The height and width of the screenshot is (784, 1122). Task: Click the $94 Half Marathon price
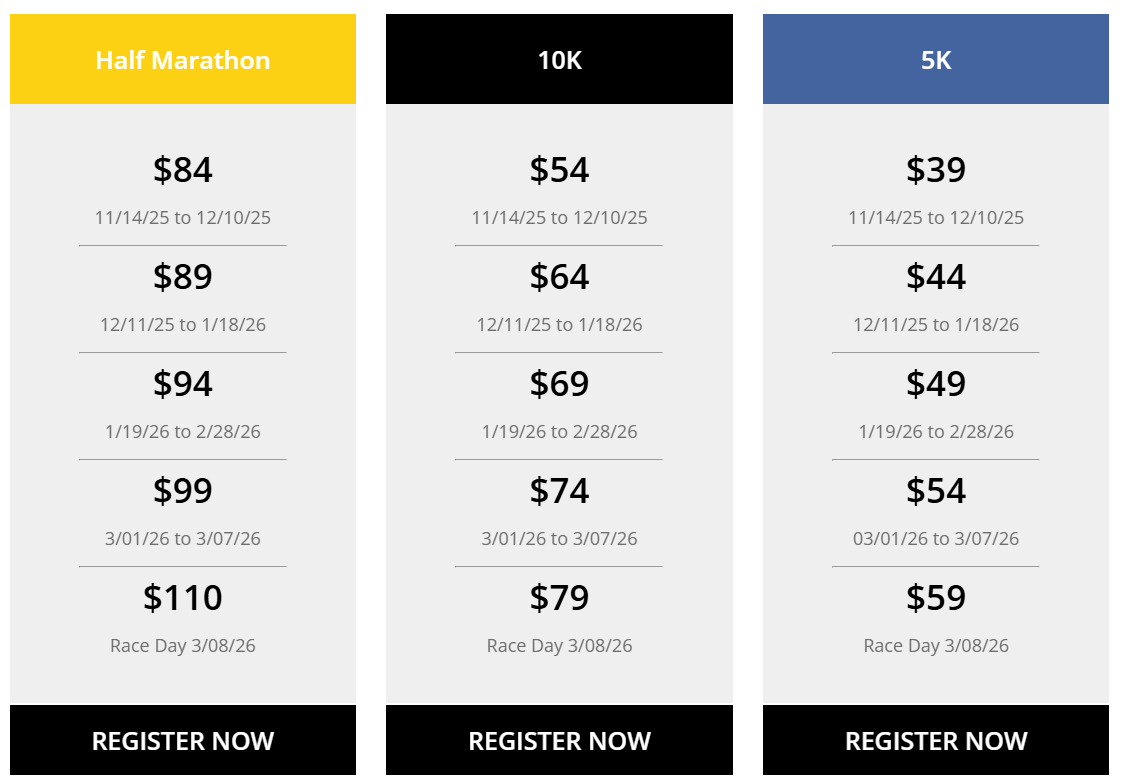tap(183, 384)
